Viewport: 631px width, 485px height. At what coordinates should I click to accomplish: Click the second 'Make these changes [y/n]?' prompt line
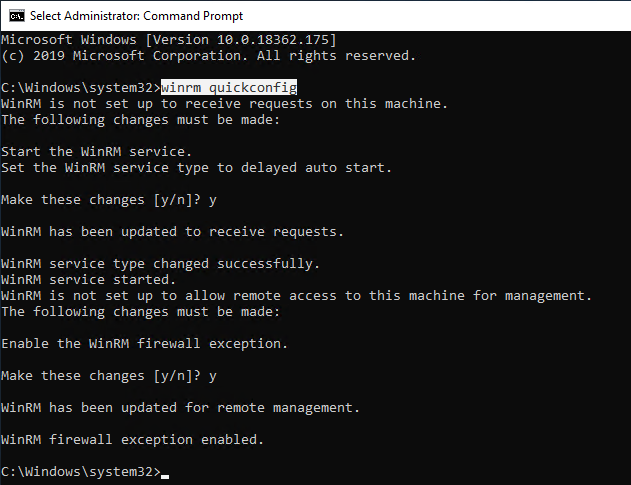click(109, 376)
